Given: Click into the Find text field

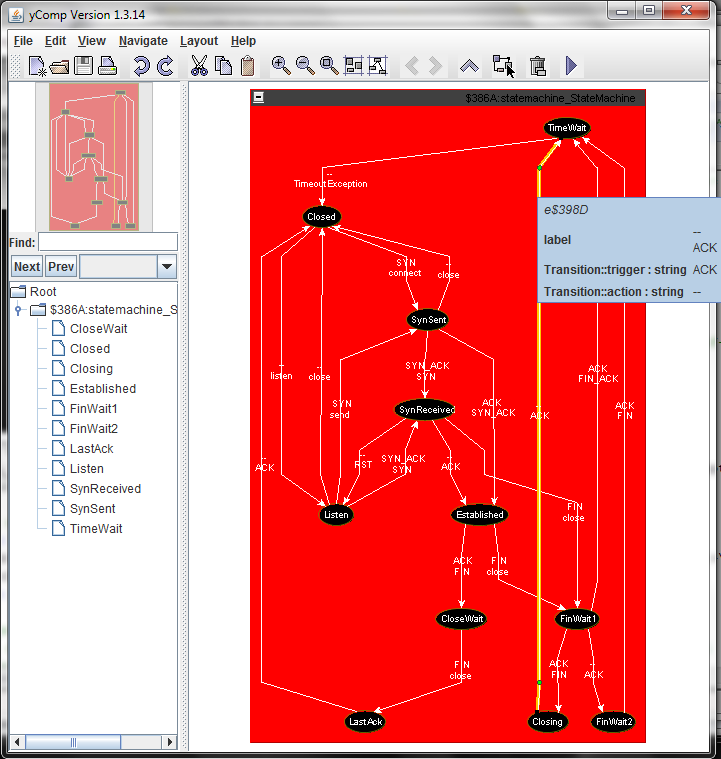Looking at the screenshot, I should 107,242.
